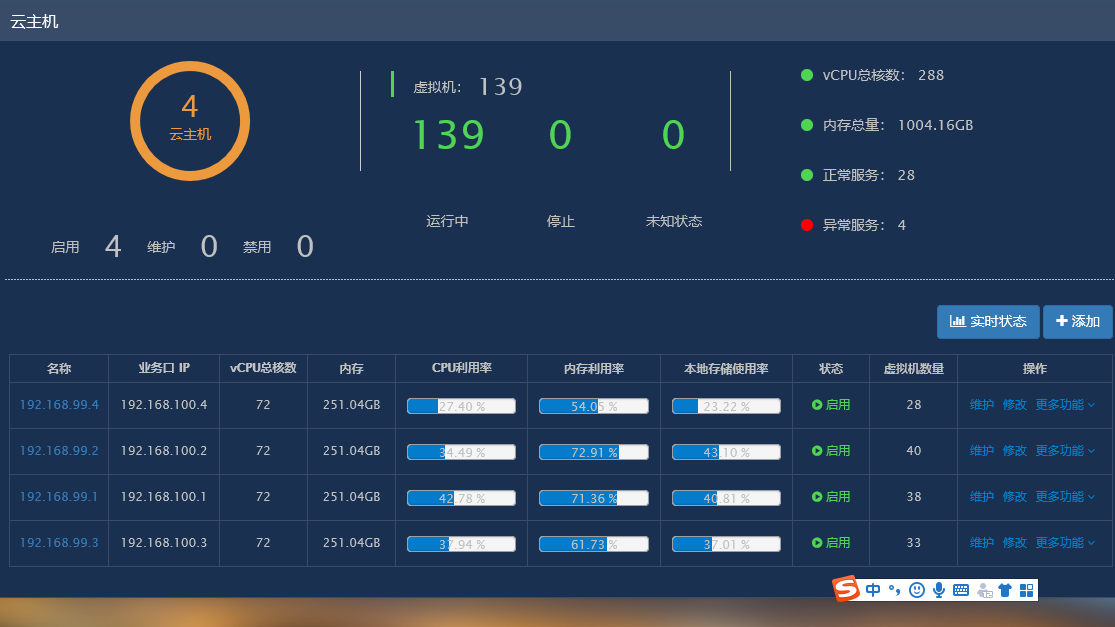Click the red dot beside 异常服务
This screenshot has height=627, width=1115.
(x=806, y=225)
